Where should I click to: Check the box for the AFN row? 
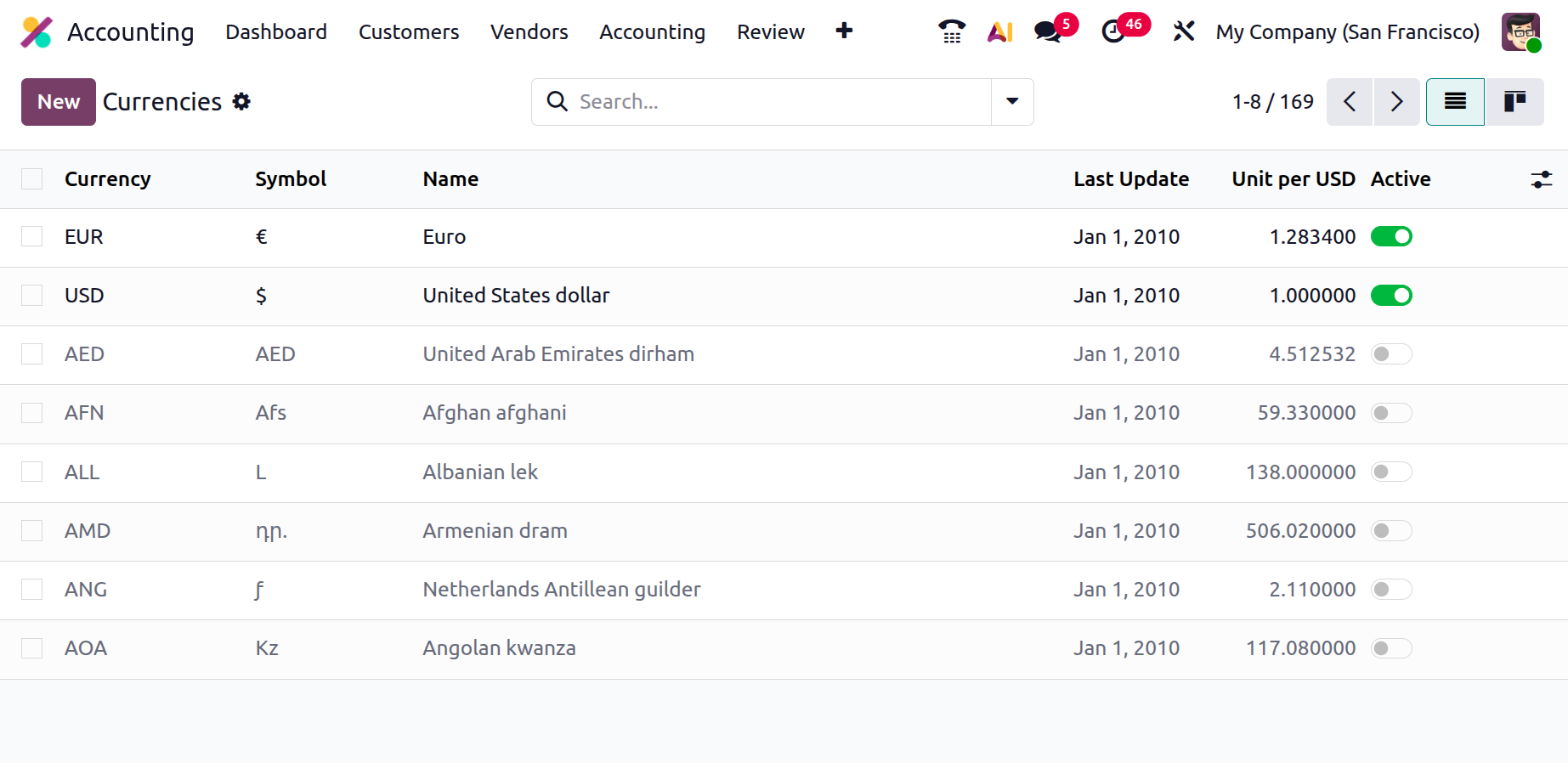[32, 413]
